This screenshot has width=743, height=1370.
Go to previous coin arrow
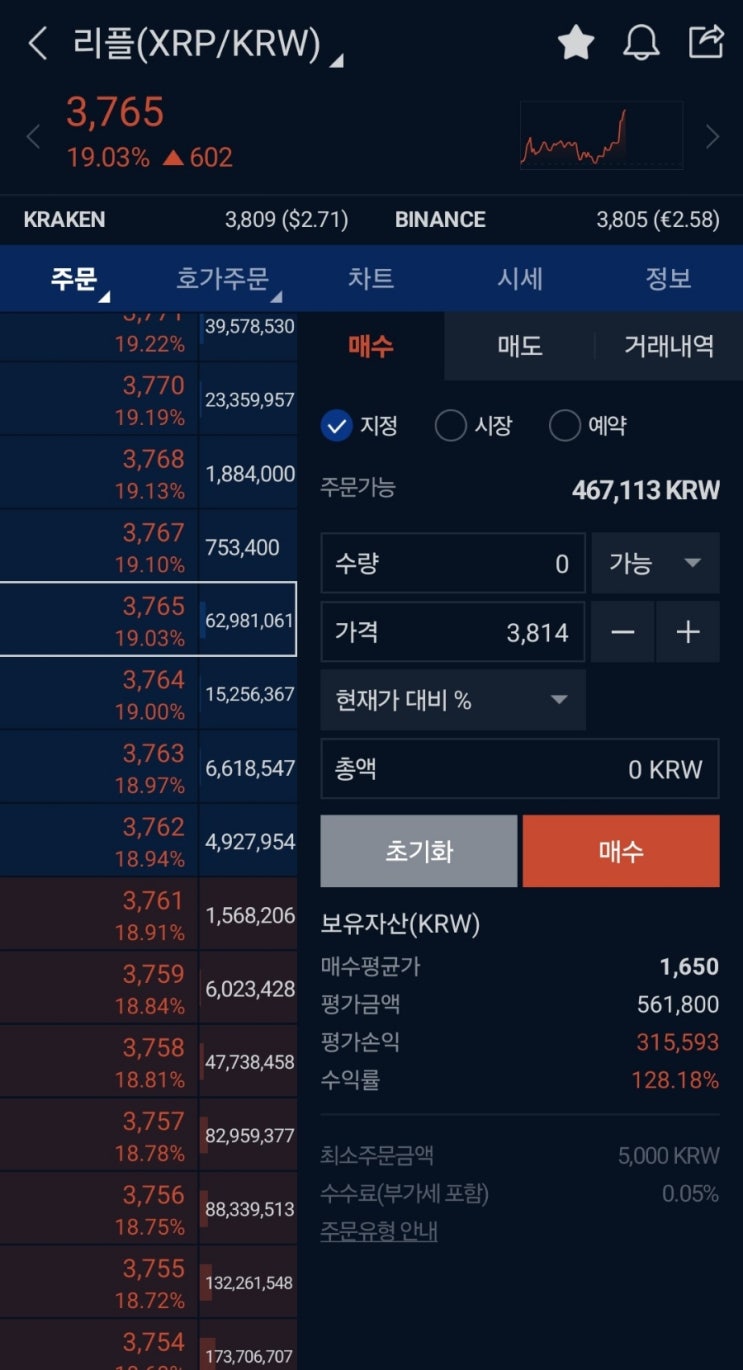(x=33, y=137)
